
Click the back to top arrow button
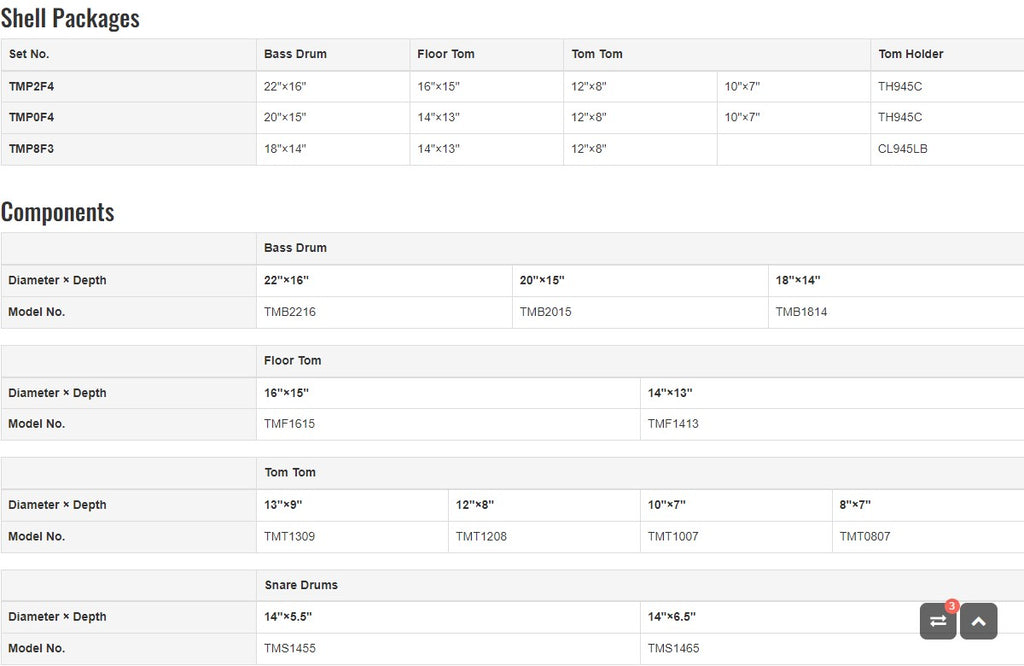[978, 621]
